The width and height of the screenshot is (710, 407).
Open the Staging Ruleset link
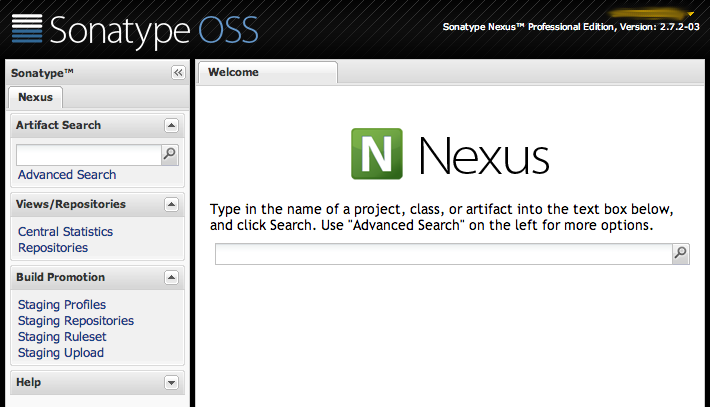[x=61, y=337]
